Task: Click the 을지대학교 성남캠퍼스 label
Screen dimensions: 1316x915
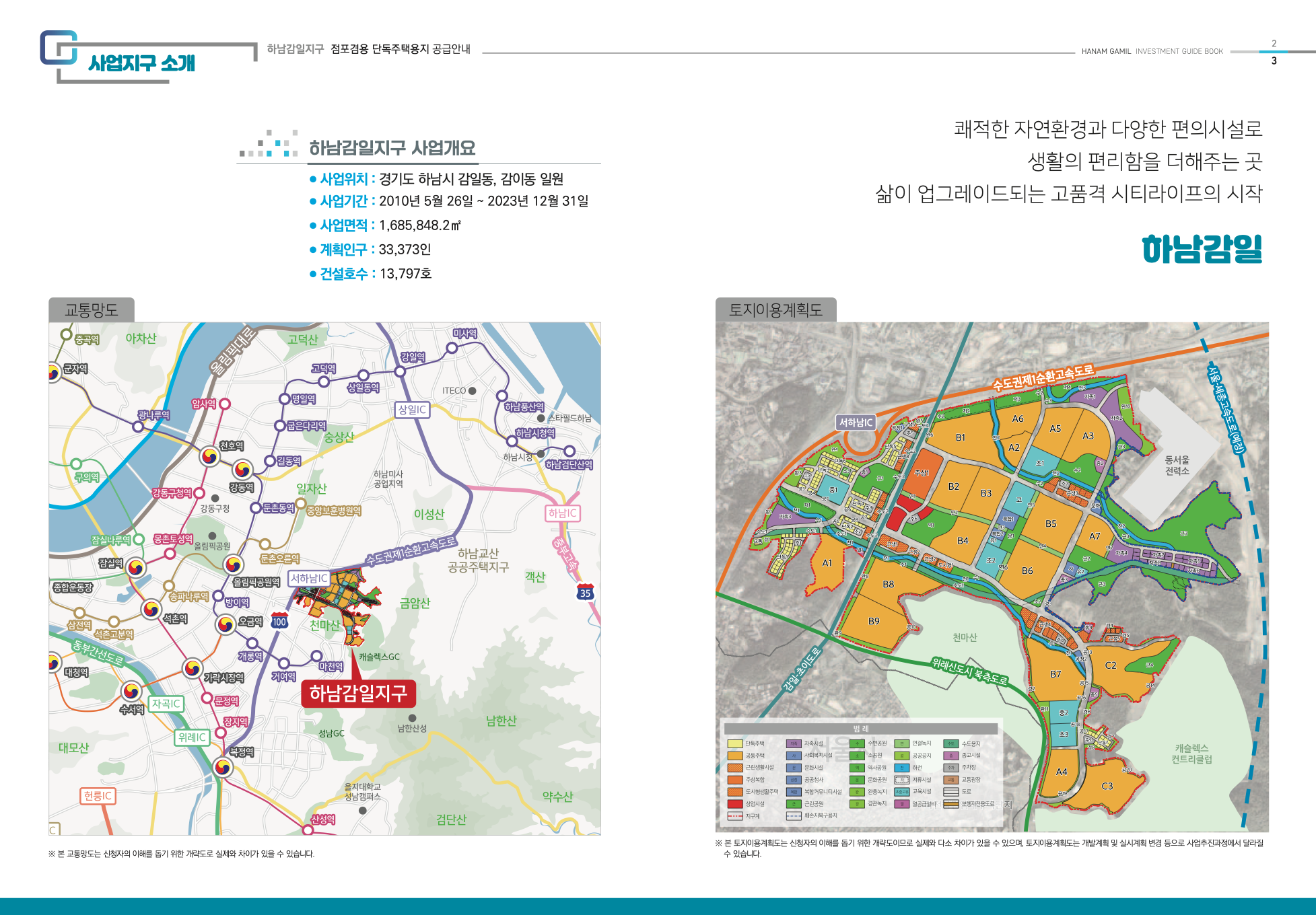Action: tap(363, 792)
